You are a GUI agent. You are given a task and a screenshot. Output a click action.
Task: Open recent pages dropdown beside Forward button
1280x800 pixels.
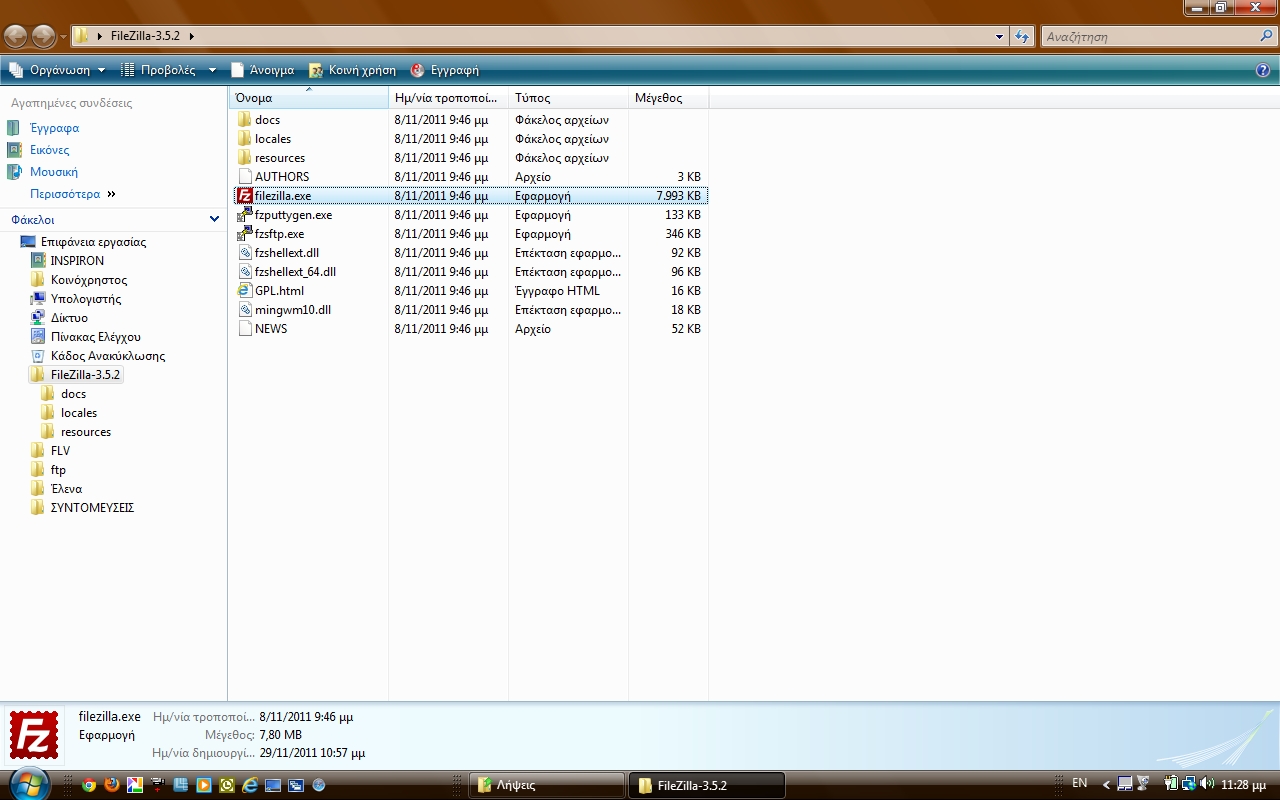pyautogui.click(x=64, y=37)
